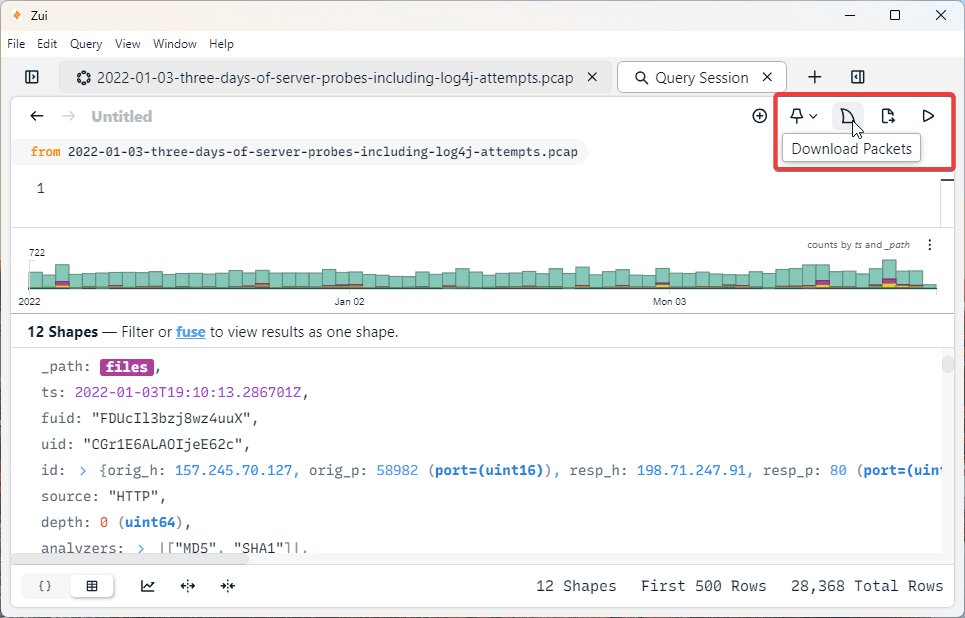
Task: Click the horizontal results scrollbar
Action: point(130,559)
